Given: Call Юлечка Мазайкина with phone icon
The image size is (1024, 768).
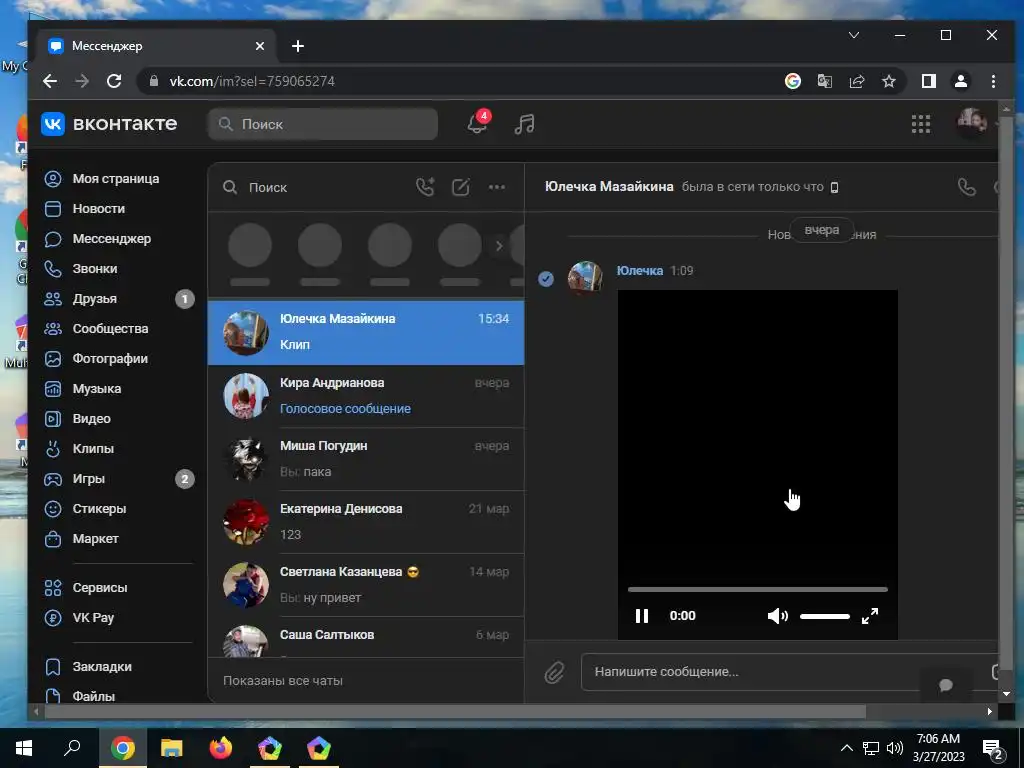Looking at the screenshot, I should (967, 187).
